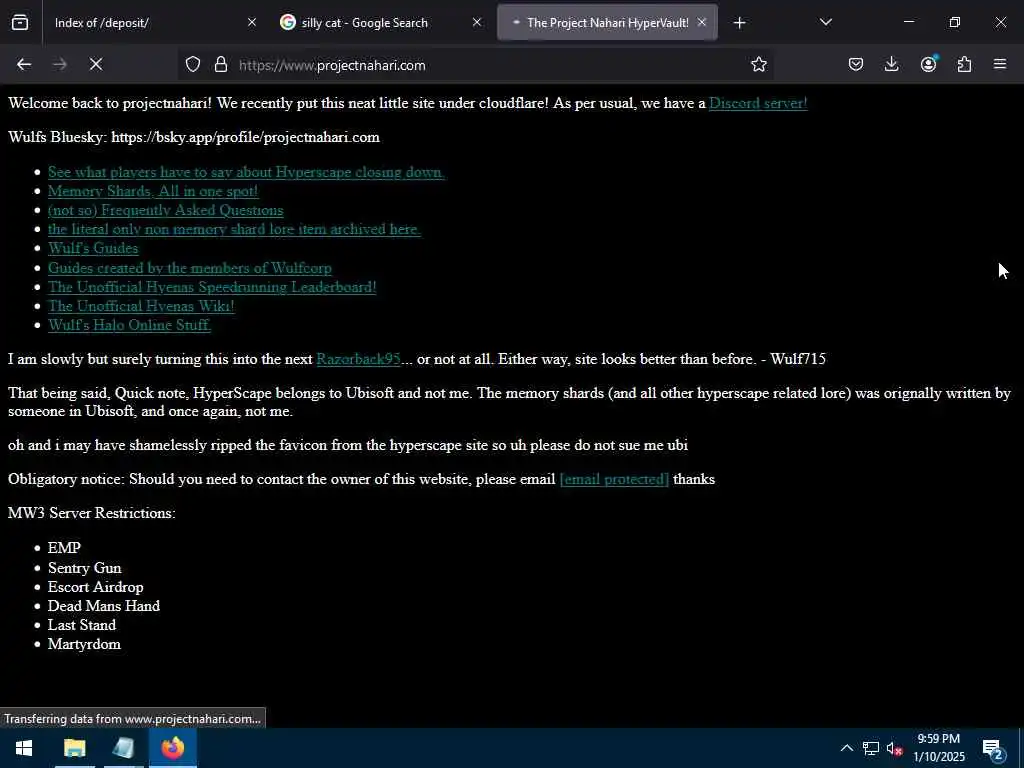
Task: Open the Firefox hamburger application menu
Action: (1000, 64)
